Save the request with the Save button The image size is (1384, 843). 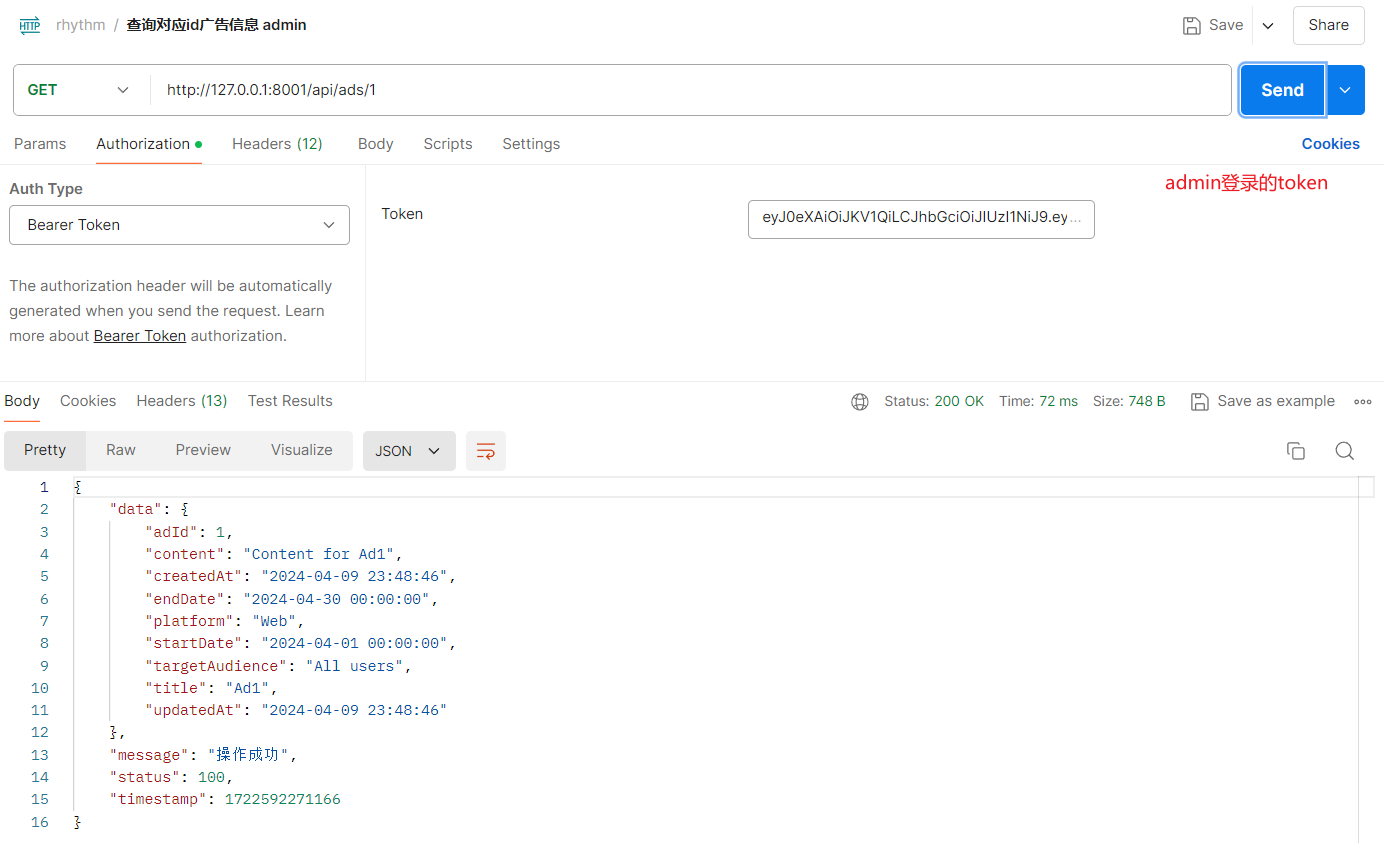coord(1213,25)
